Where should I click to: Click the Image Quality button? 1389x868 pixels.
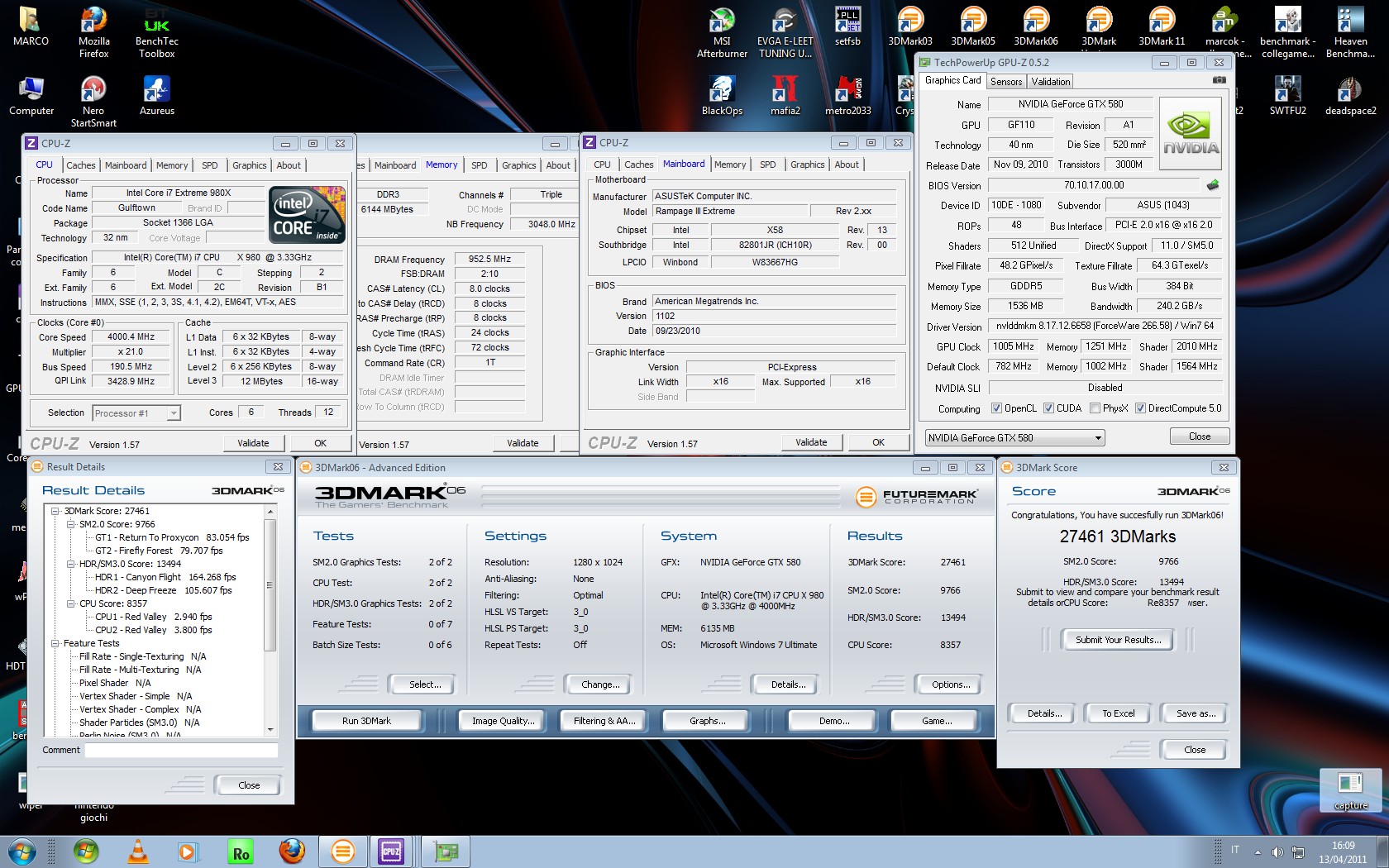point(503,721)
